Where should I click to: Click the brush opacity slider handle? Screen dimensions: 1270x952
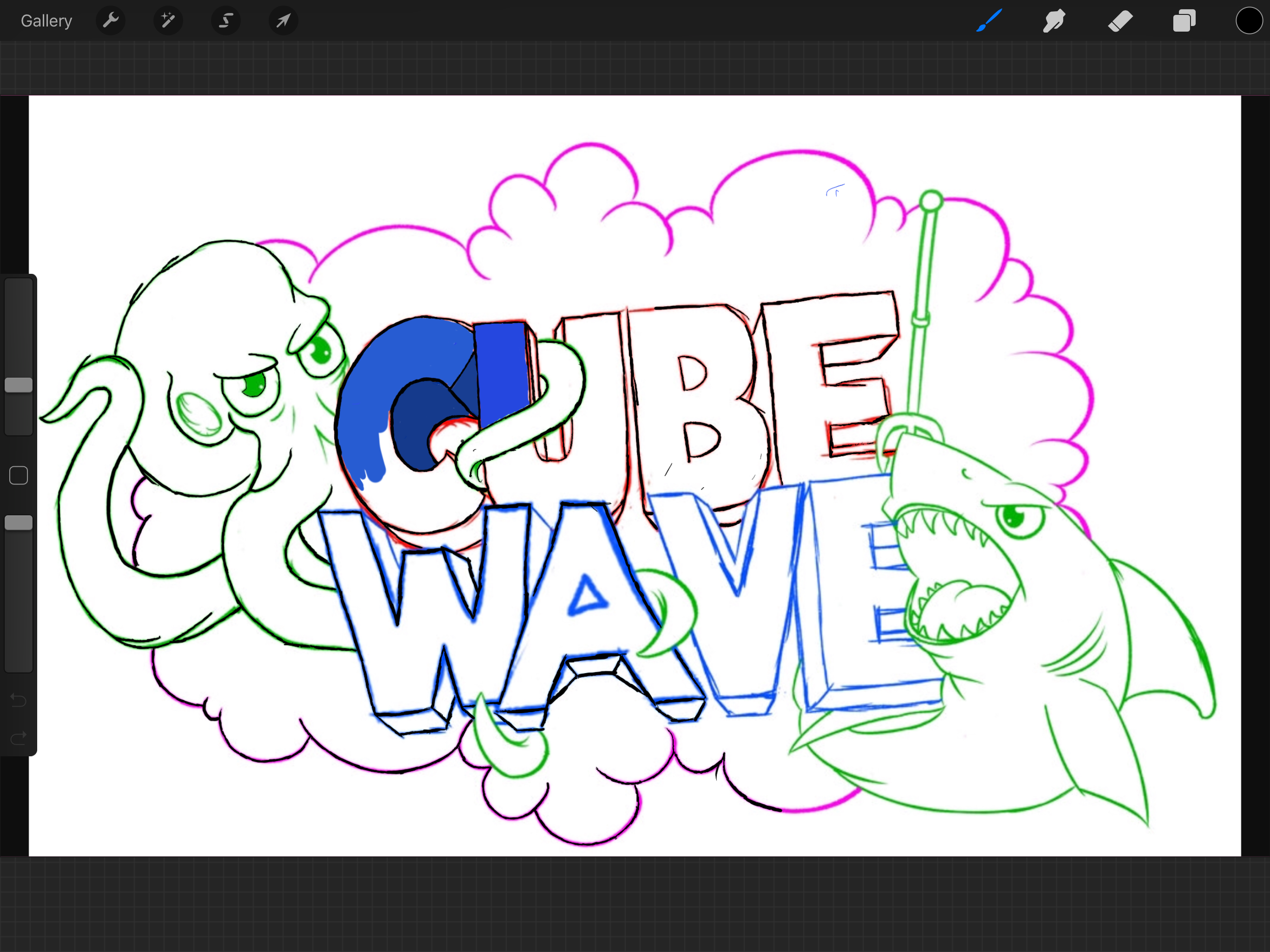coord(19,522)
